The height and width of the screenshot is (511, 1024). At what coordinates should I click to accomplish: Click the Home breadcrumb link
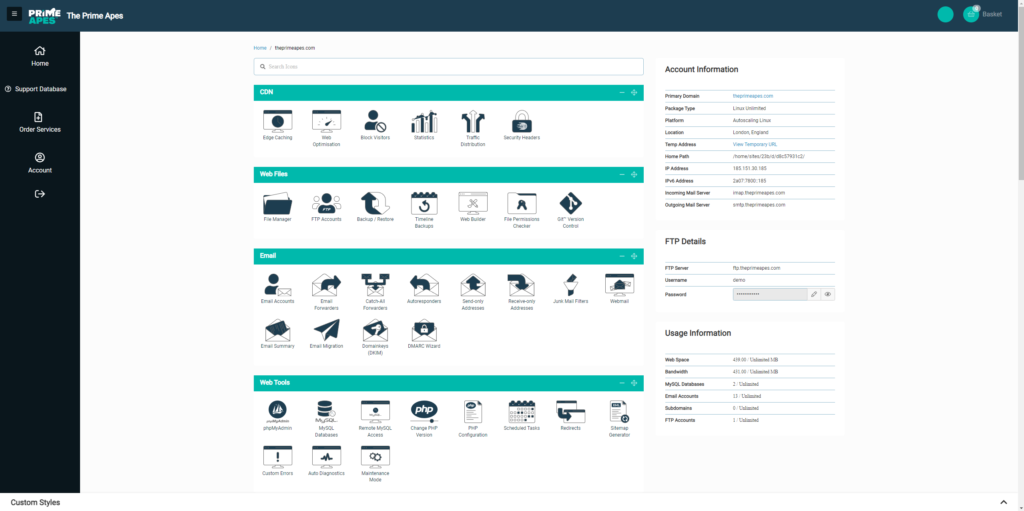tap(260, 48)
